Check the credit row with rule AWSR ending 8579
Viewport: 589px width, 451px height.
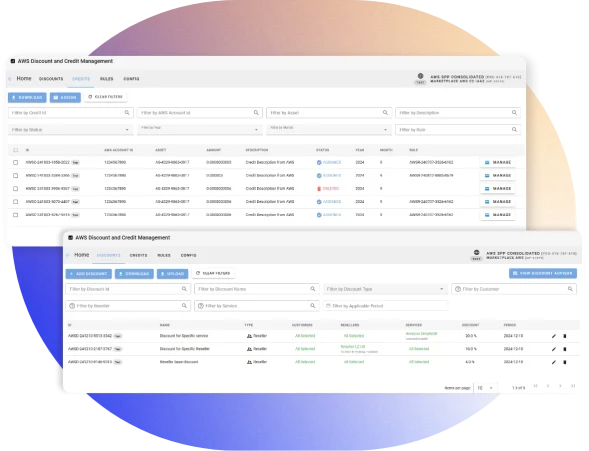click(15, 175)
